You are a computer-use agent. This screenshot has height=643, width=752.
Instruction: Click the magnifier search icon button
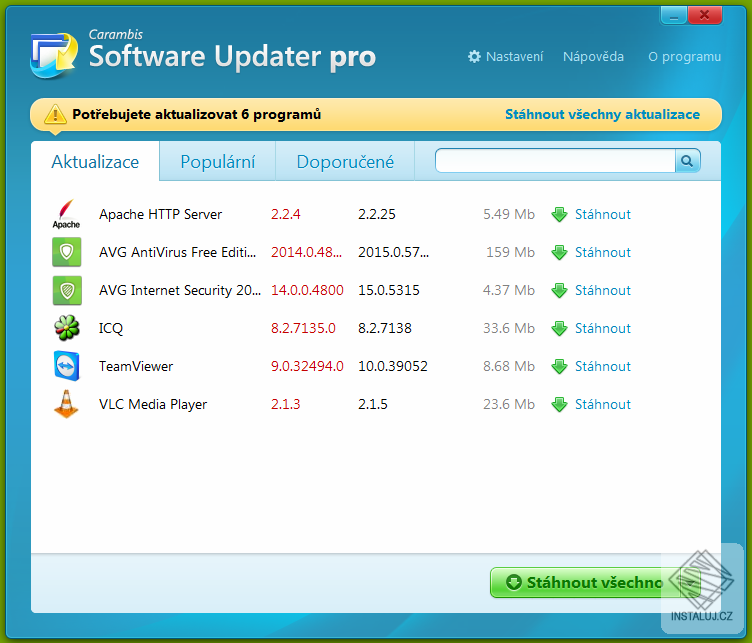[687, 161]
